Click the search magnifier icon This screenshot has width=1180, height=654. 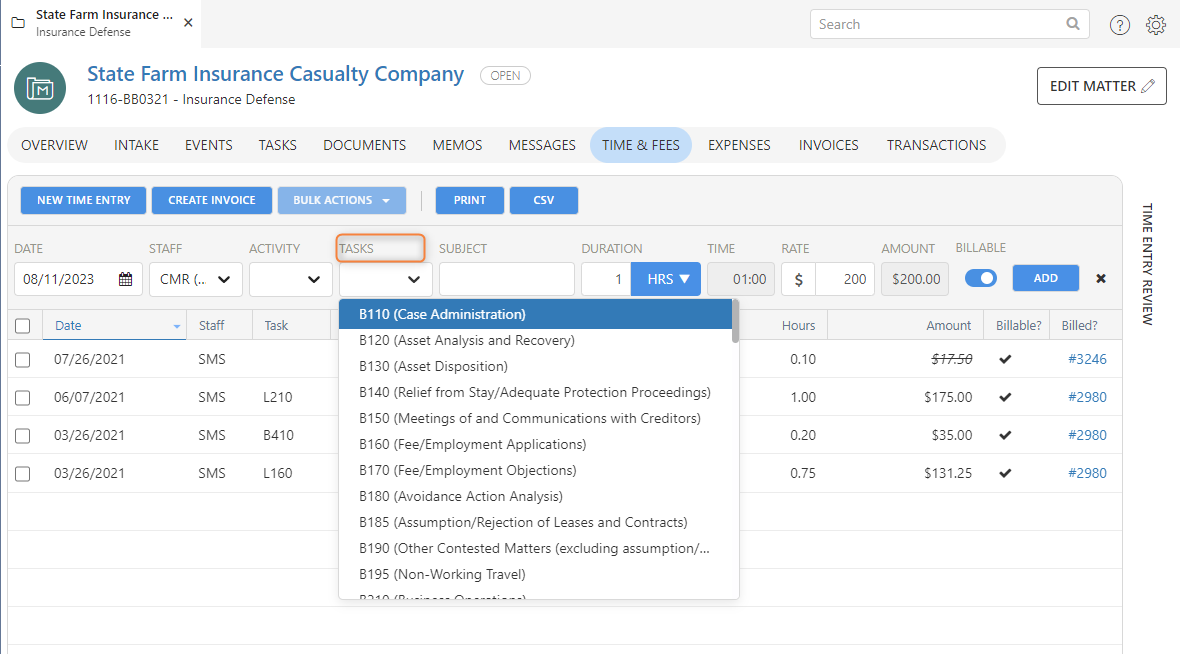[x=1073, y=24]
